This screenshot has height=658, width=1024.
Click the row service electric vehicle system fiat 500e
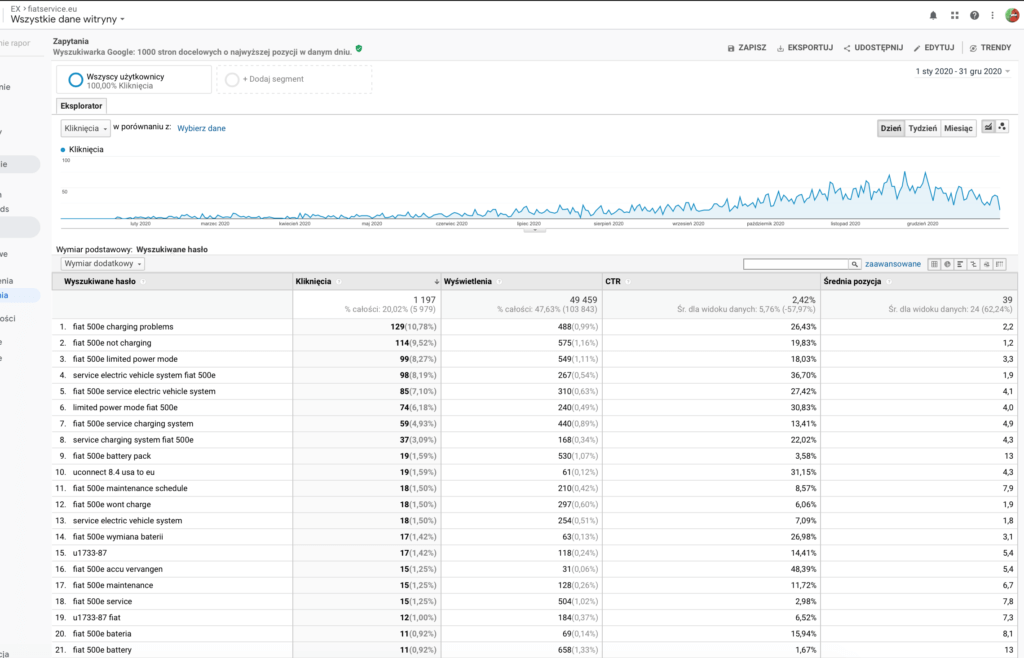pyautogui.click(x=535, y=375)
